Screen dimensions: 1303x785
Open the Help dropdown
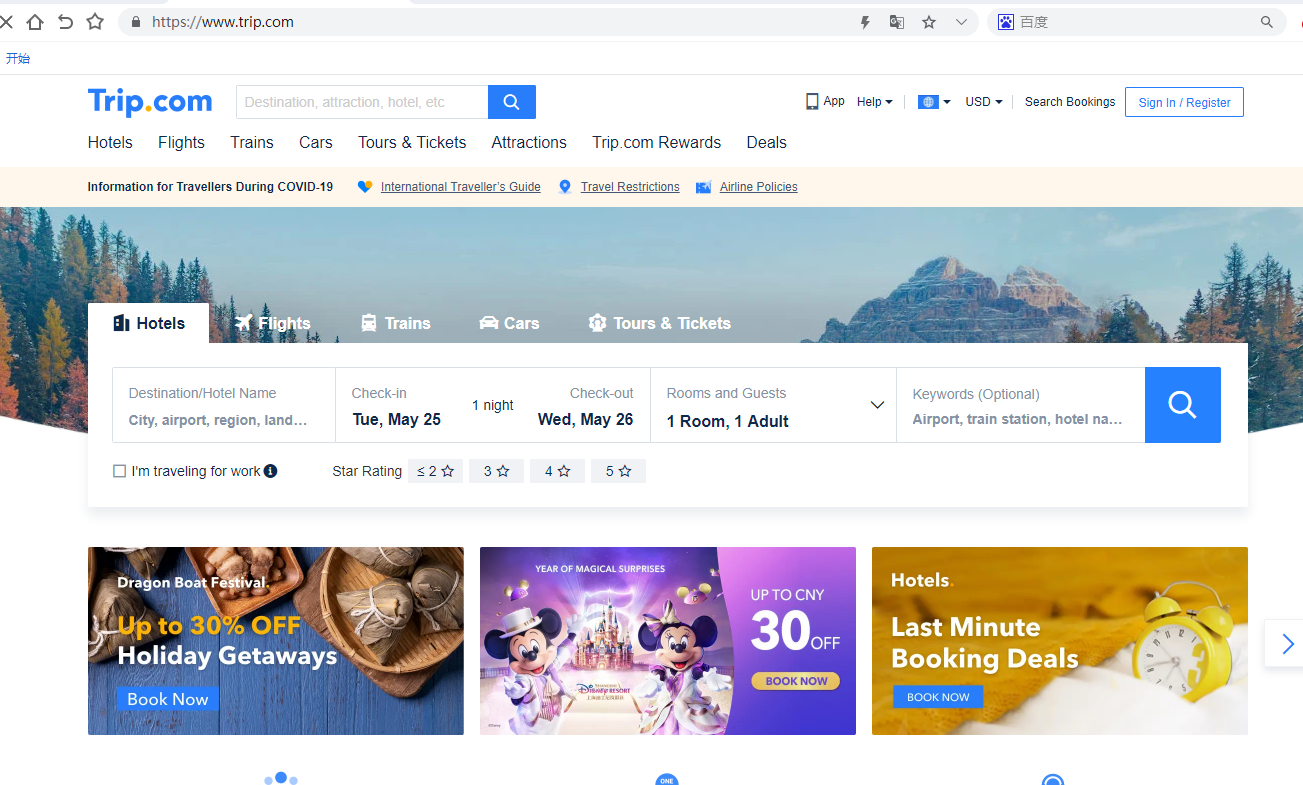pyautogui.click(x=875, y=102)
